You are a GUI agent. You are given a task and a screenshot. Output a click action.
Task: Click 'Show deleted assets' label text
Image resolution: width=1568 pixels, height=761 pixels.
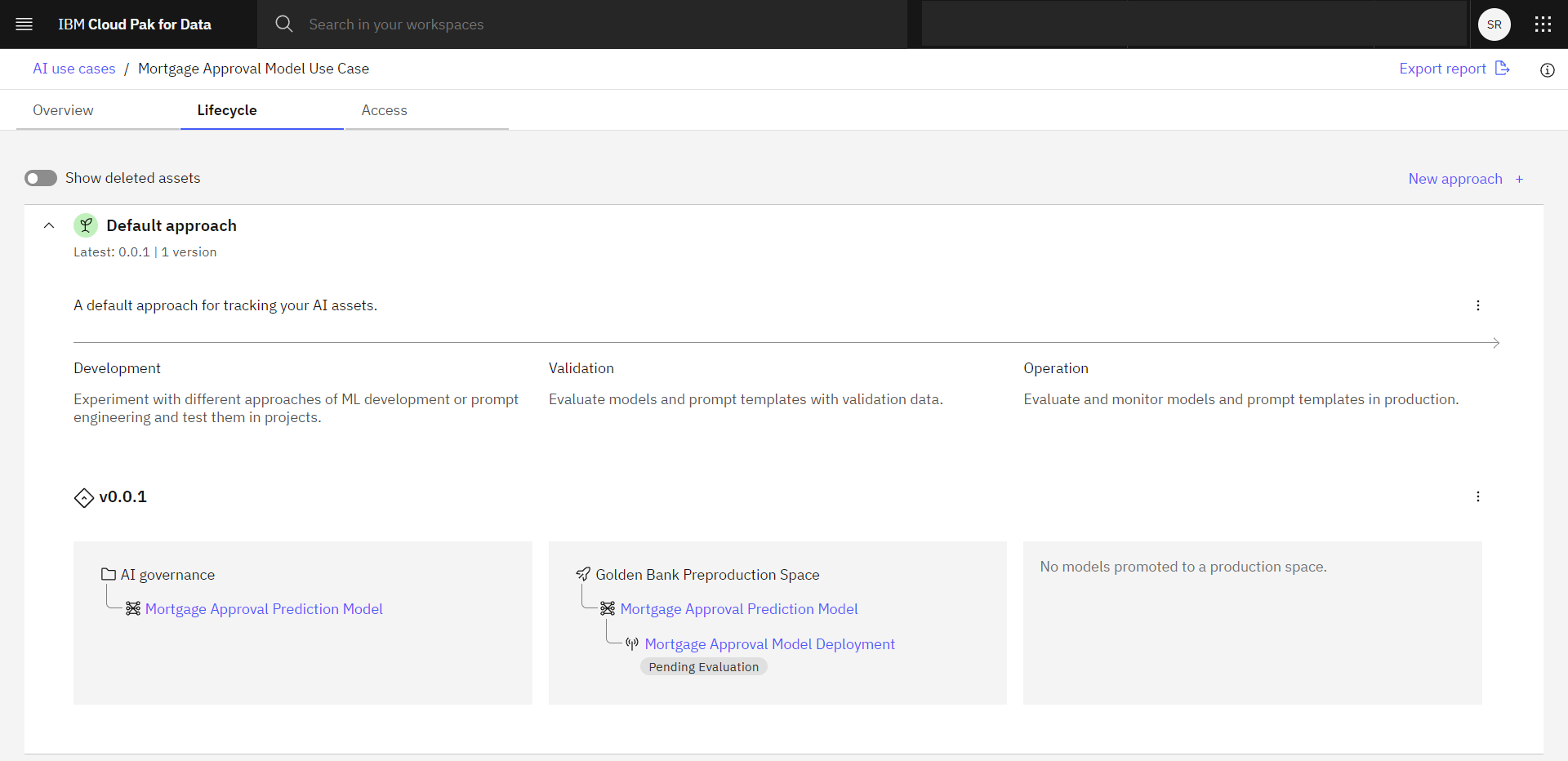coord(133,178)
